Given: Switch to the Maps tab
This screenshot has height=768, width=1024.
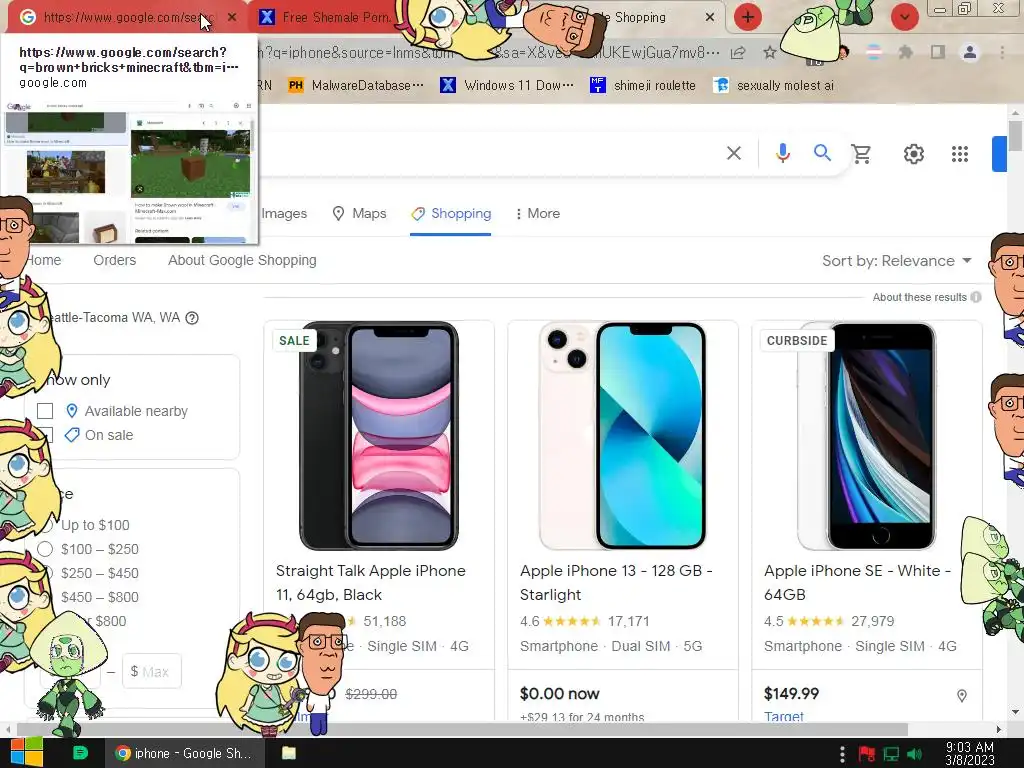Looking at the screenshot, I should 359,214.
